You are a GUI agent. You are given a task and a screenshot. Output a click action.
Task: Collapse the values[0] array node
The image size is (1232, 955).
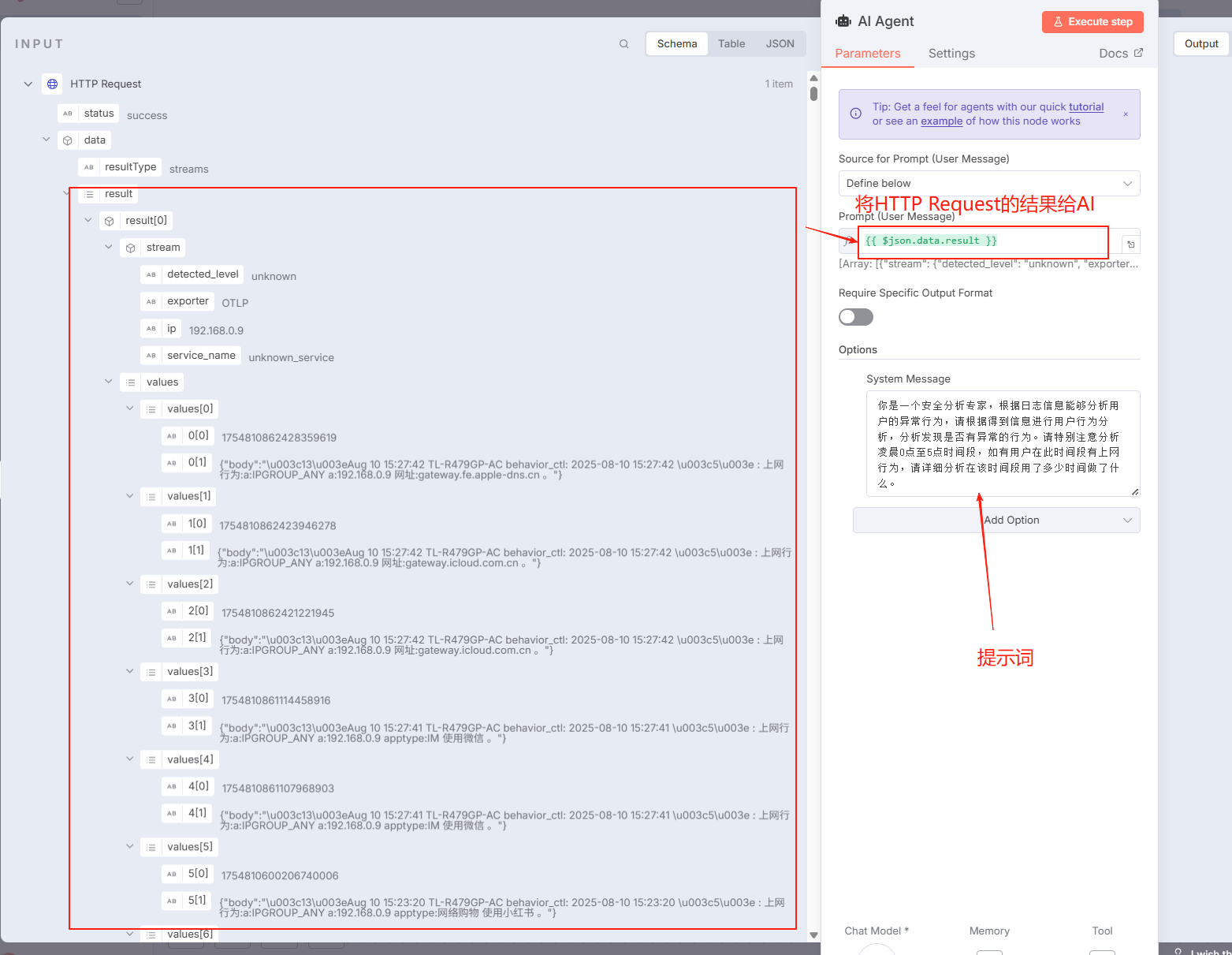point(130,408)
